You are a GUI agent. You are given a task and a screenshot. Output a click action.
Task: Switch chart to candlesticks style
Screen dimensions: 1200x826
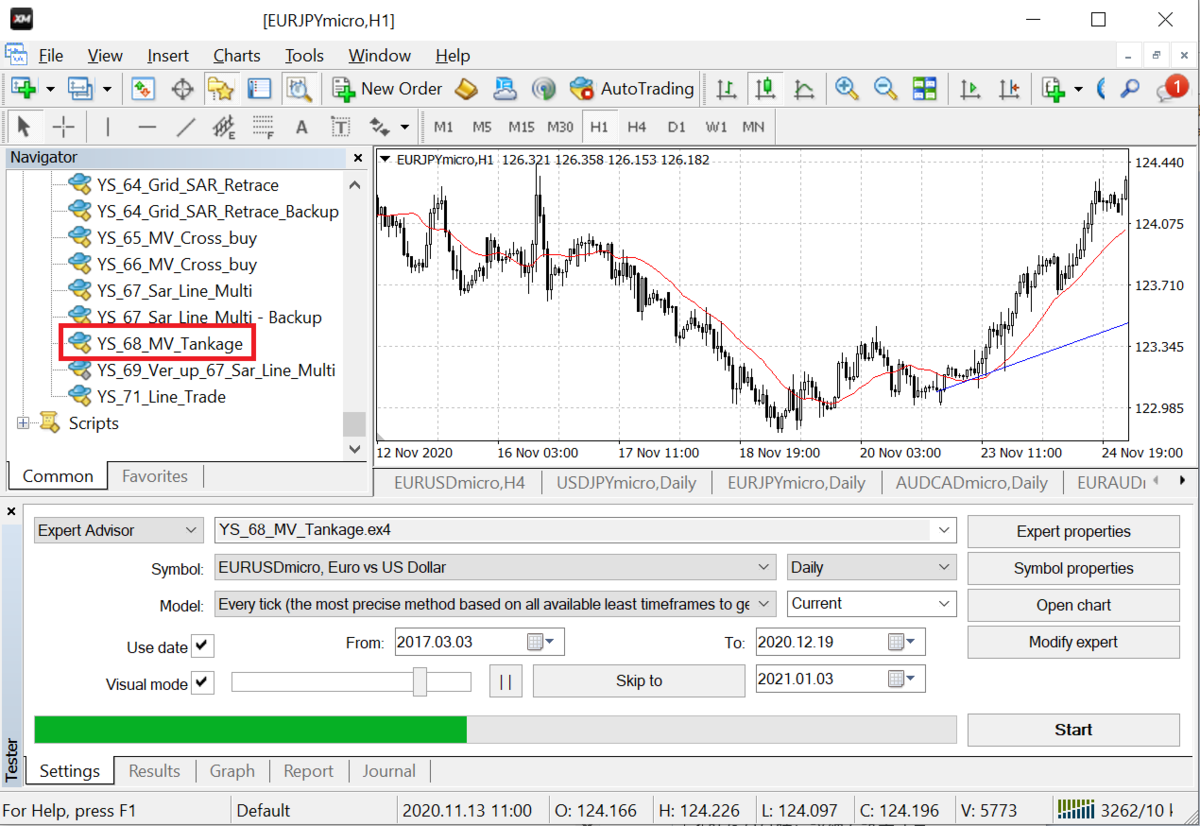point(766,89)
